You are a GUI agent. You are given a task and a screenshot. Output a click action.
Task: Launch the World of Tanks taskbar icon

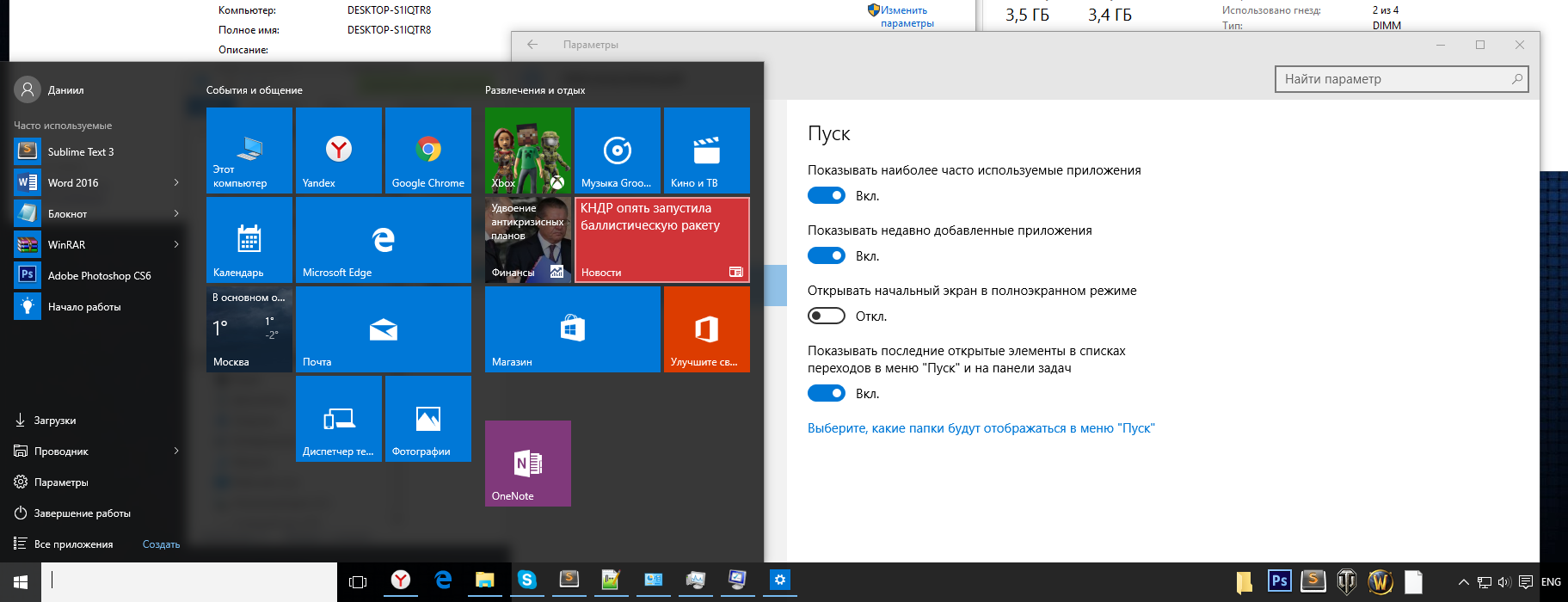point(1347,581)
